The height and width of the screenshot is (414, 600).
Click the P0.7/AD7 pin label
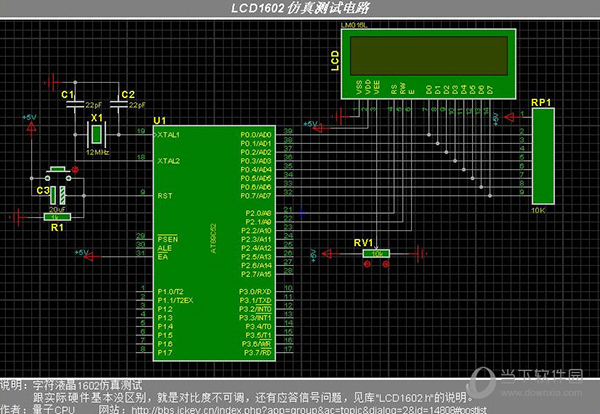256,196
